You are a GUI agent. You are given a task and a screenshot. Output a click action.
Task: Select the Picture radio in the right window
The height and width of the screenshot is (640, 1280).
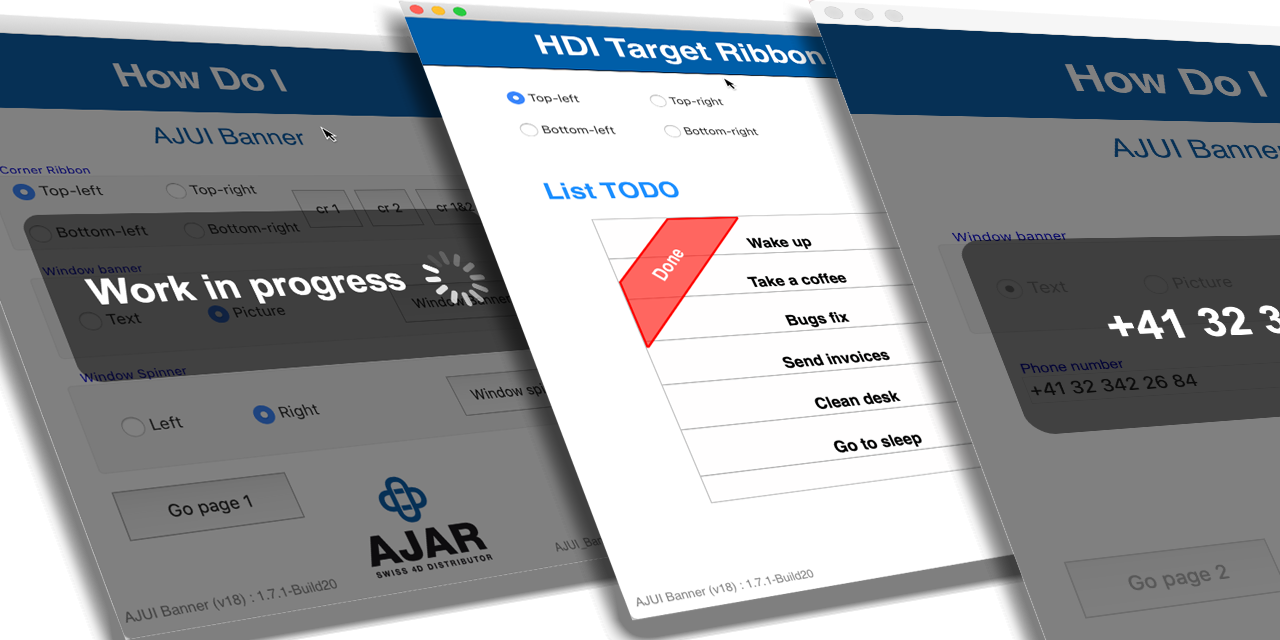point(1155,284)
